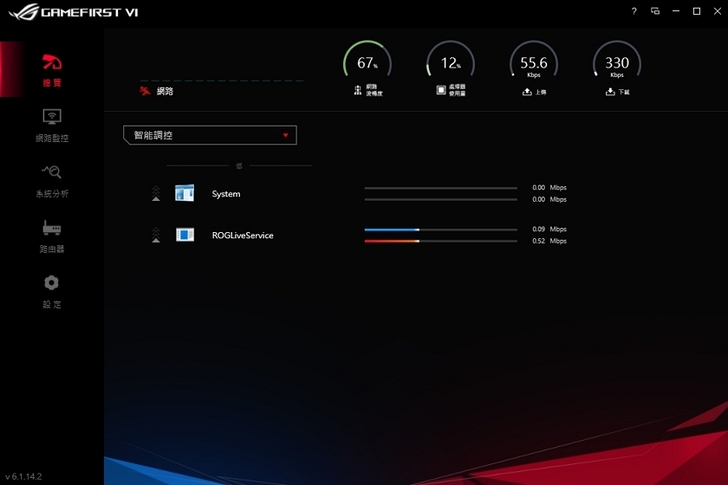
Task: Click the mini window mode icon in title bar
Action: pyautogui.click(x=655, y=11)
